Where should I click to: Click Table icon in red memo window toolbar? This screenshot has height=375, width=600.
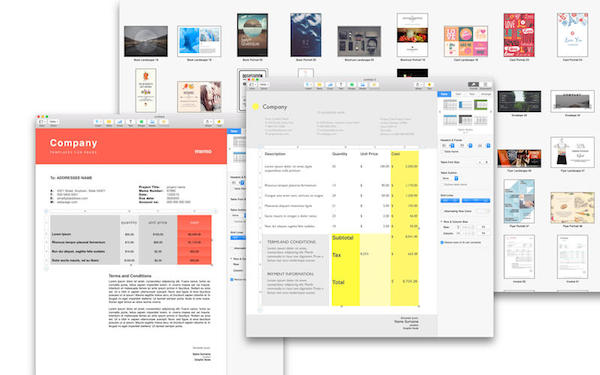[109, 122]
